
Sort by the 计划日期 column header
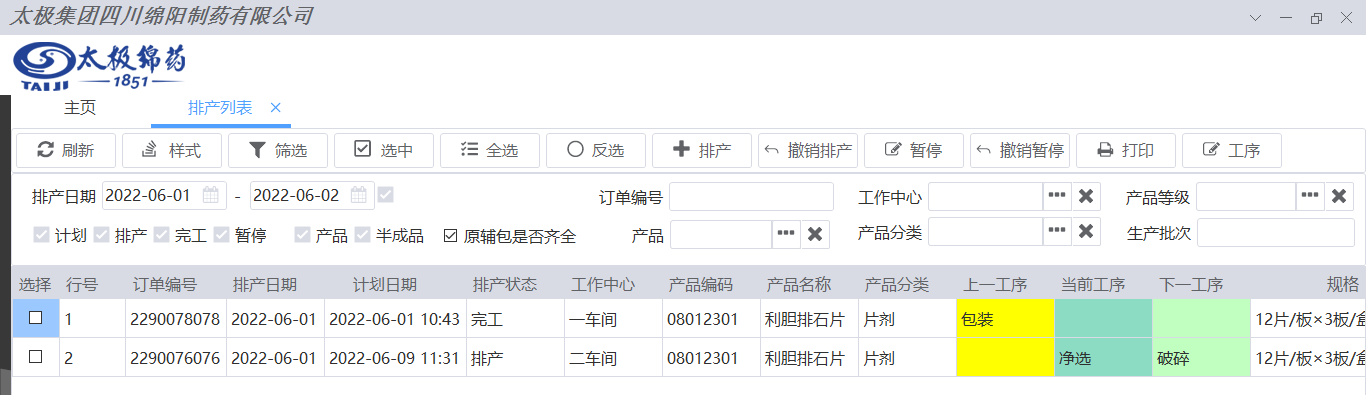[x=385, y=284]
